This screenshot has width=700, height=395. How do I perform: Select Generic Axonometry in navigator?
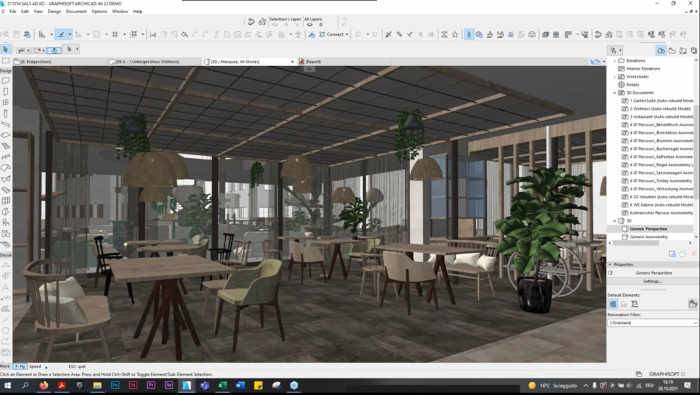tap(649, 237)
